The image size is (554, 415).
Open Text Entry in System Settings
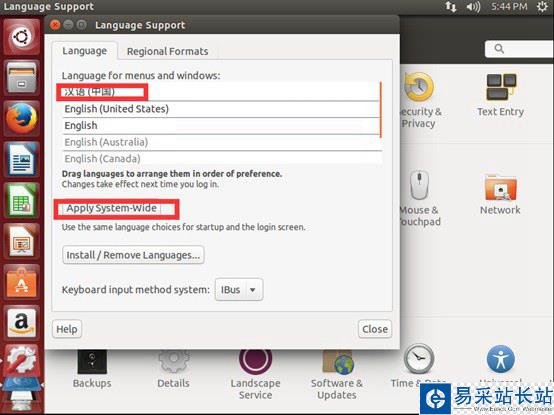coord(501,95)
